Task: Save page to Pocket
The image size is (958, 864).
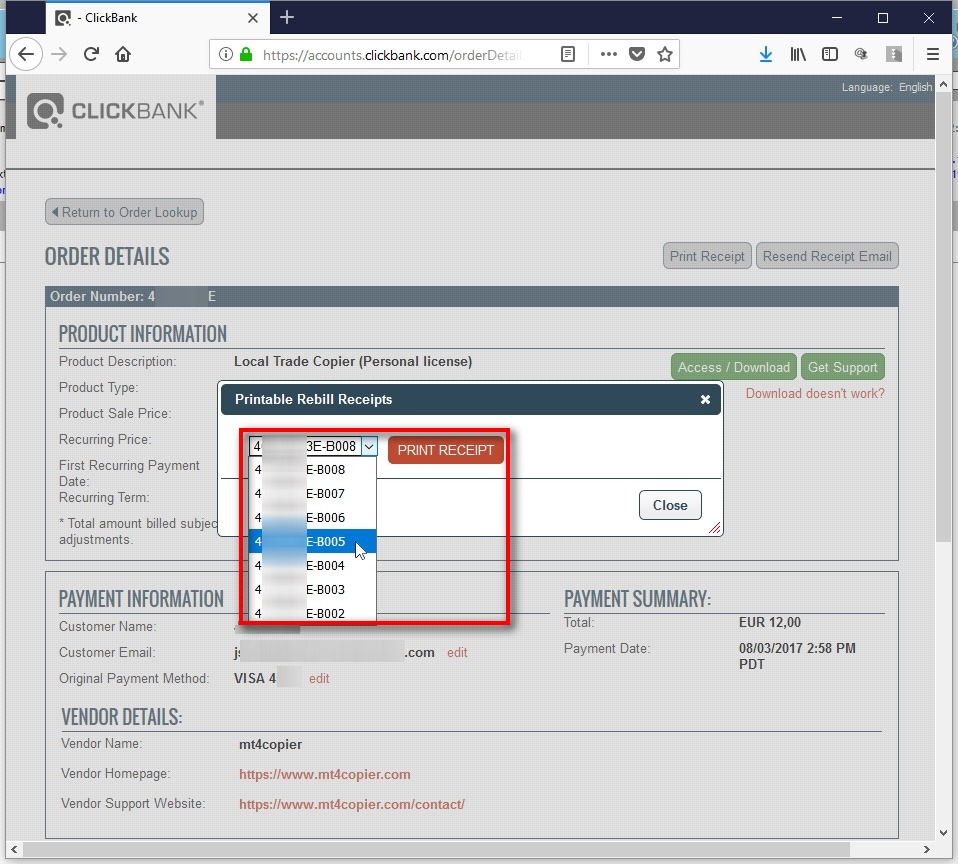Action: point(636,55)
